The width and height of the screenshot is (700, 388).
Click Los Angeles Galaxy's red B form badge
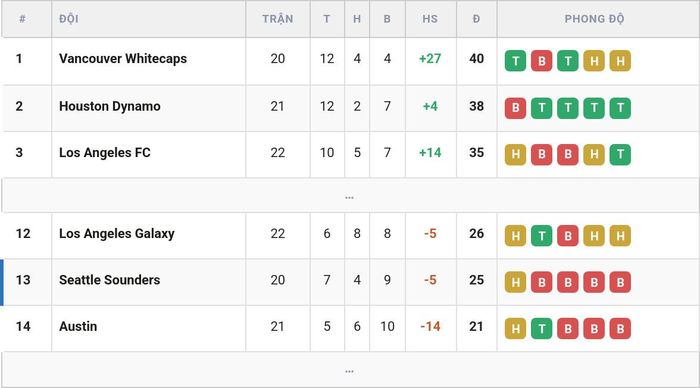coord(568,236)
